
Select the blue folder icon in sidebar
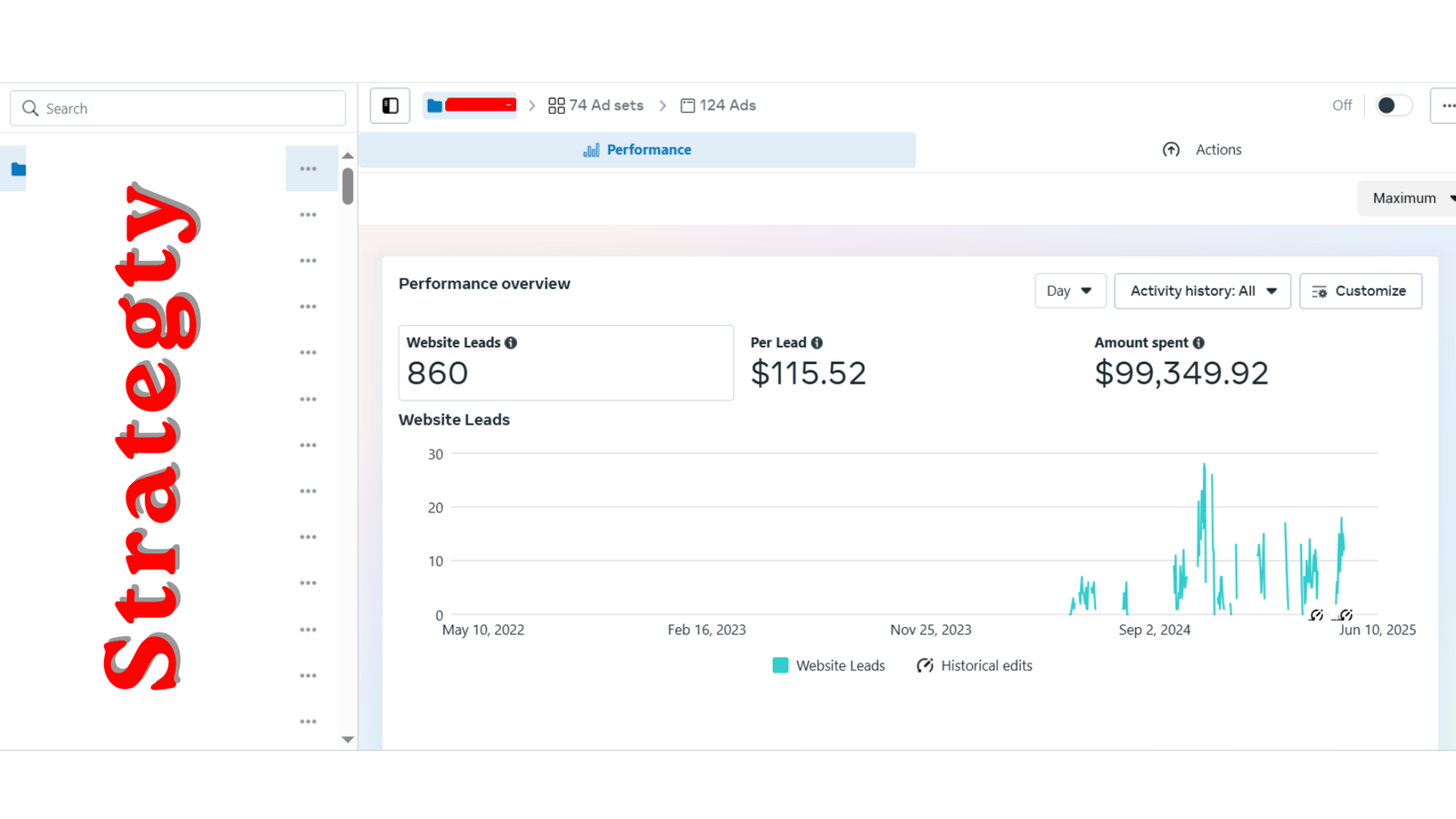click(18, 169)
